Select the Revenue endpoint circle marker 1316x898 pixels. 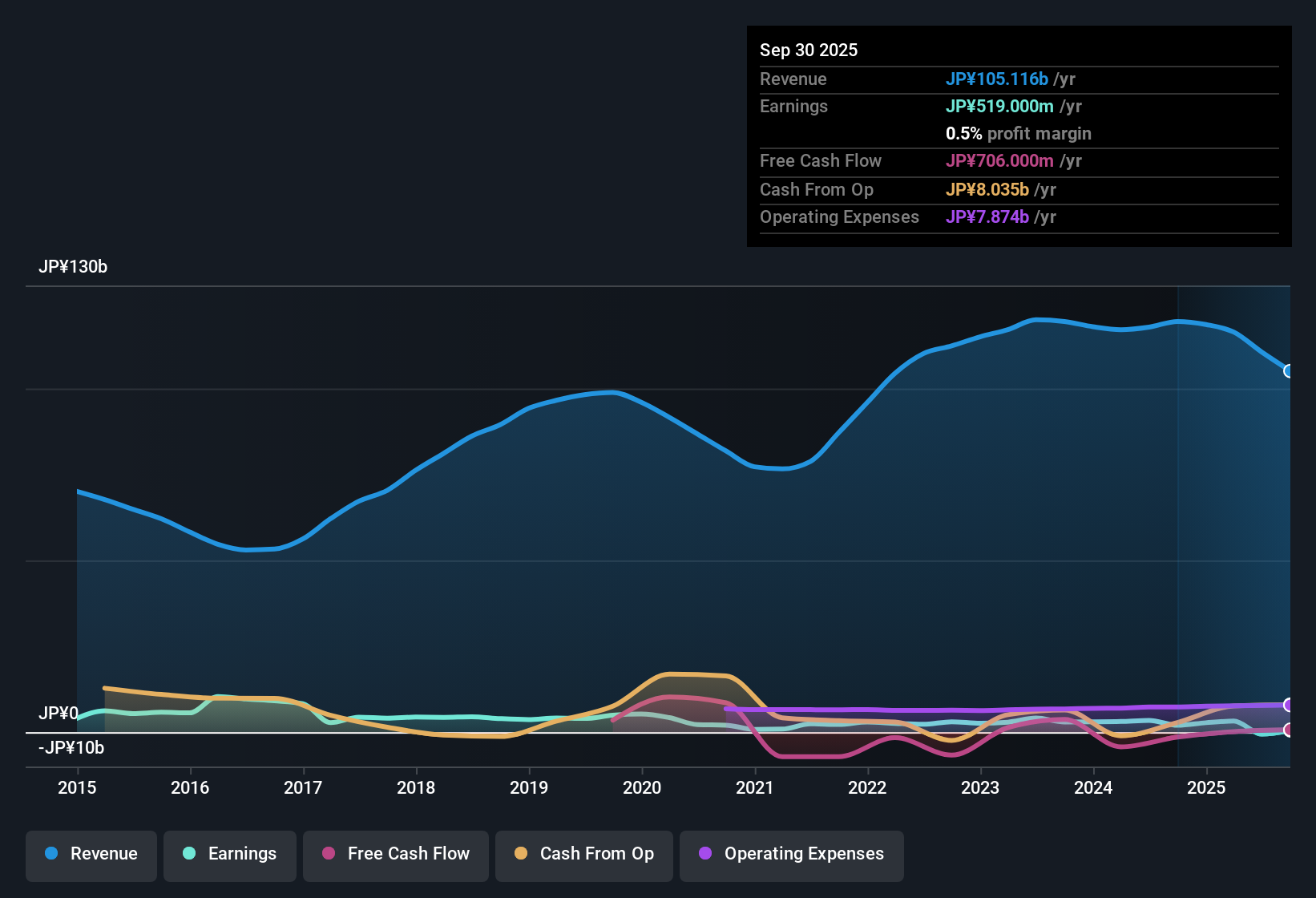coord(1289,371)
